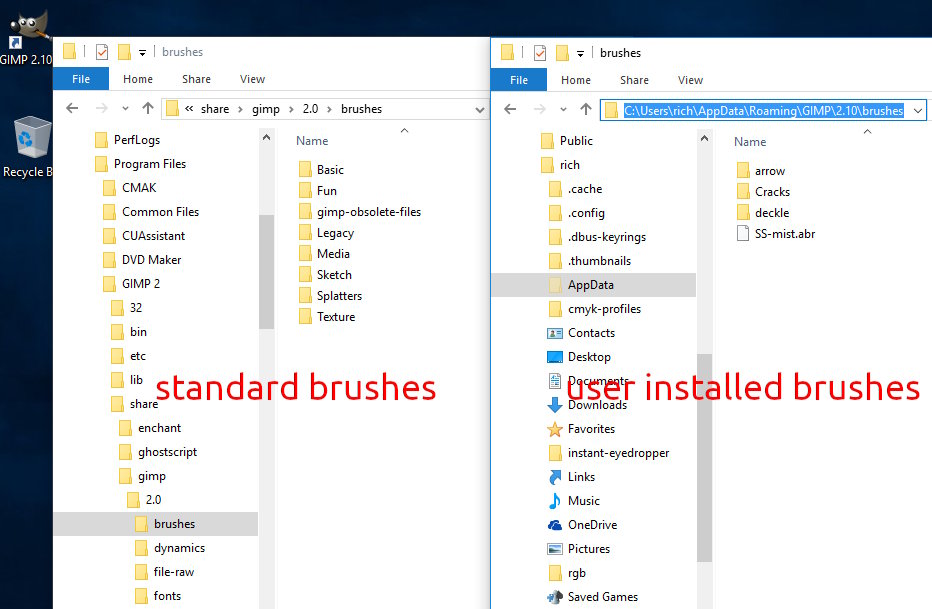Screen dimensions: 932x609
Task: Select the arrow folder in right window
Action: (x=761, y=171)
